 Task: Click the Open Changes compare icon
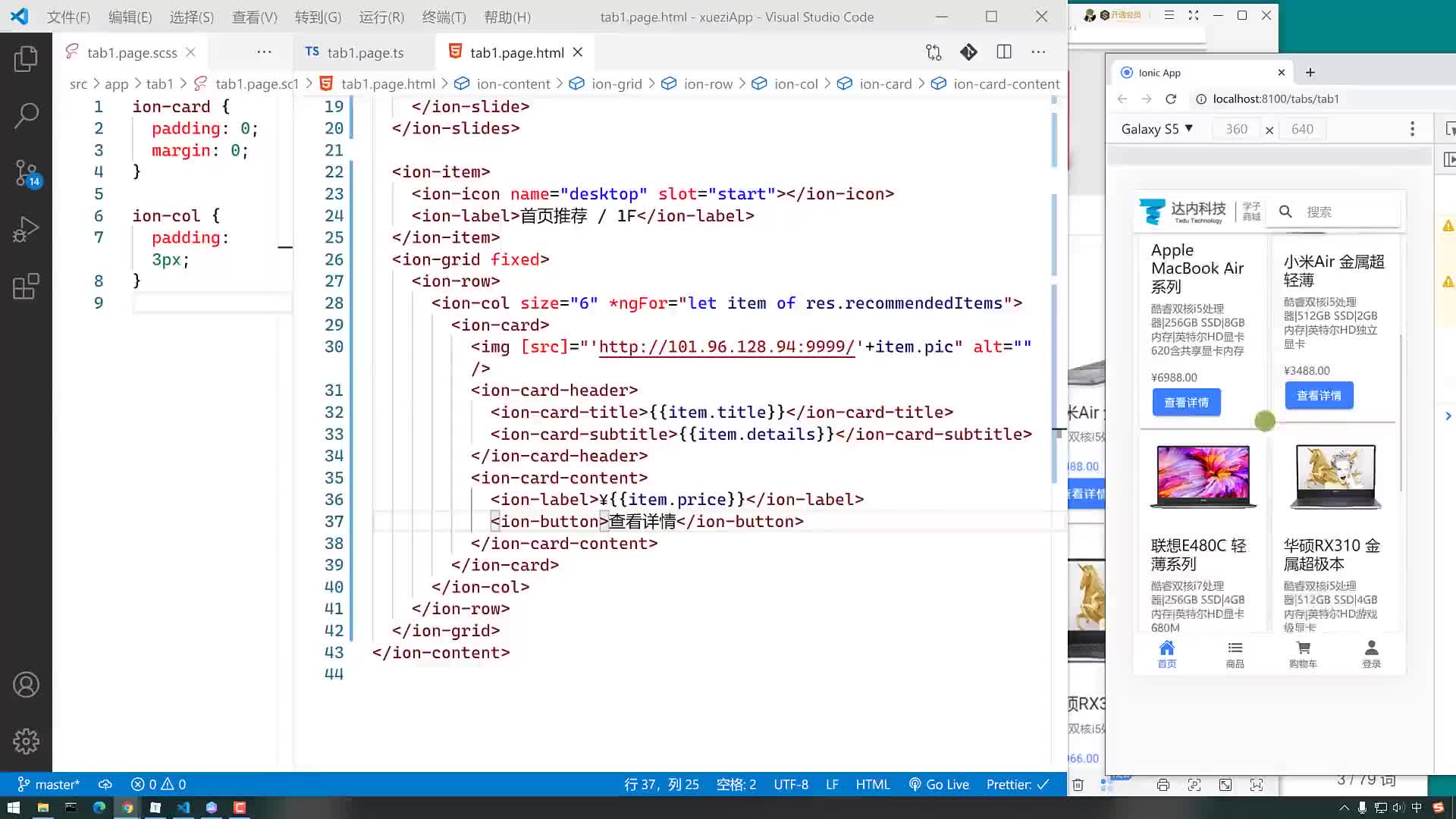[x=934, y=52]
